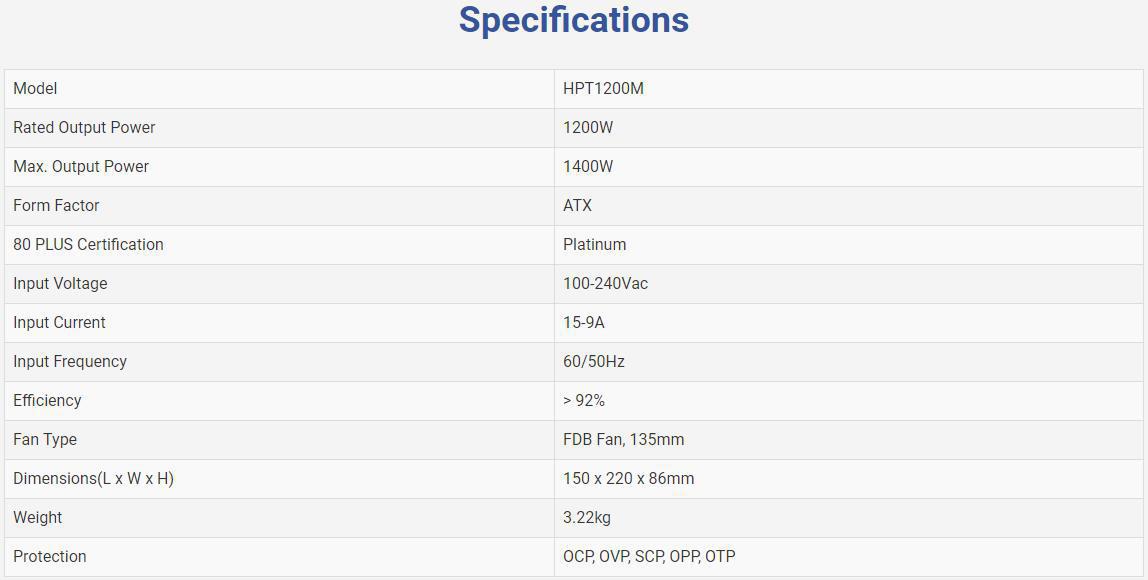Click the 15-9A input current value
The width and height of the screenshot is (1148, 580).
pyautogui.click(x=584, y=322)
